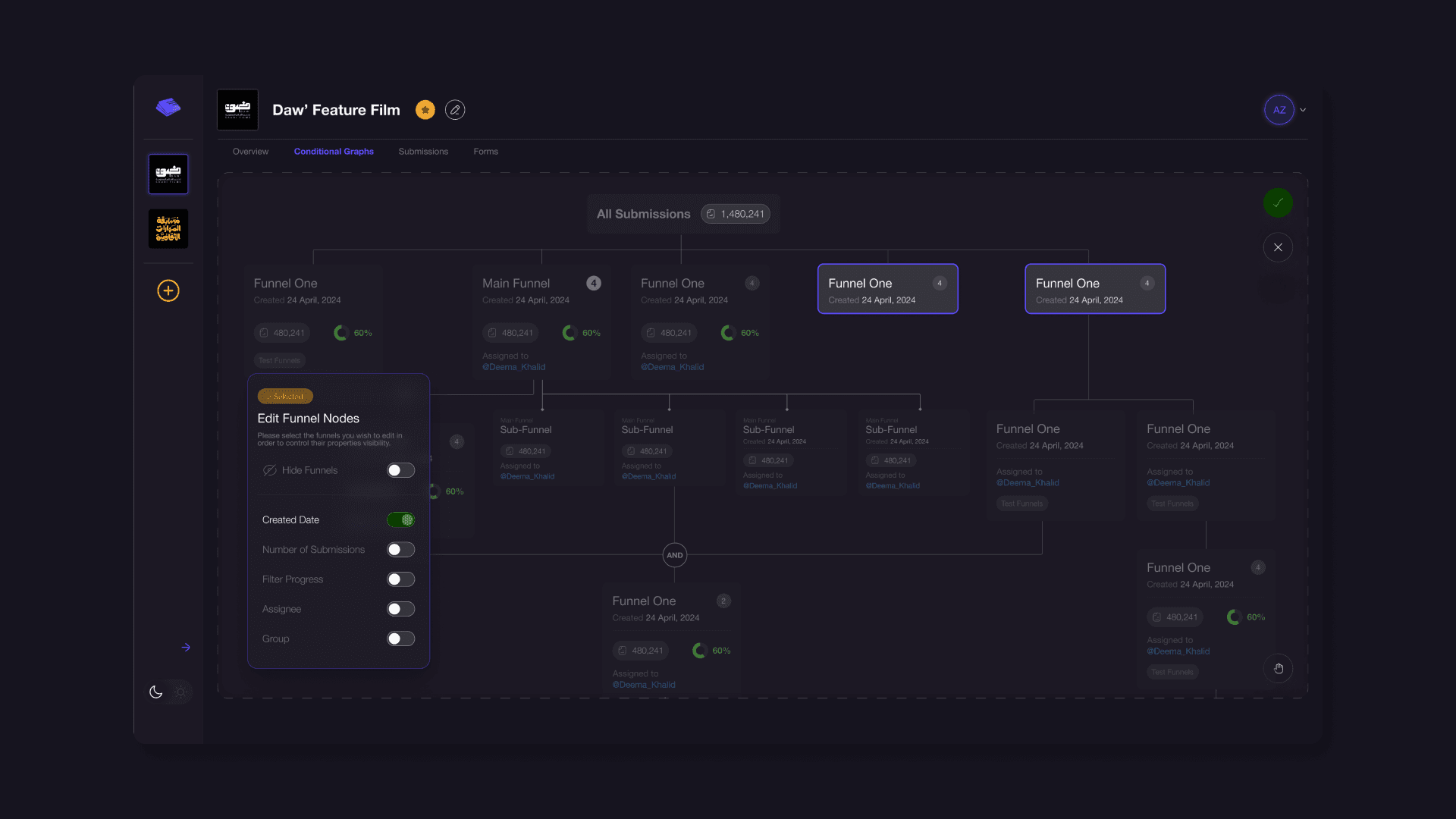
Task: Open the Submissions tab
Action: tap(423, 152)
